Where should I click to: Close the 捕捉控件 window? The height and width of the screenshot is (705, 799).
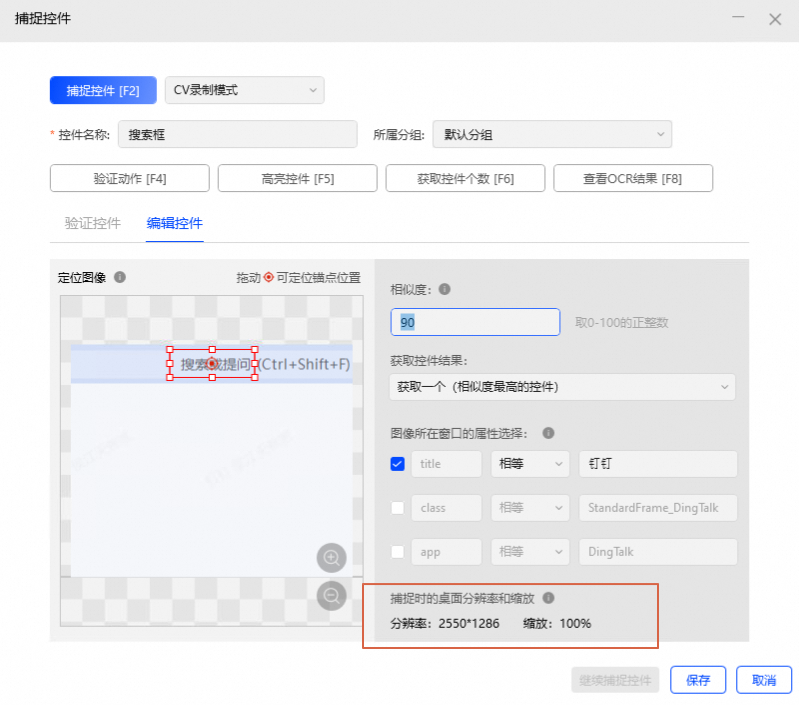[775, 19]
